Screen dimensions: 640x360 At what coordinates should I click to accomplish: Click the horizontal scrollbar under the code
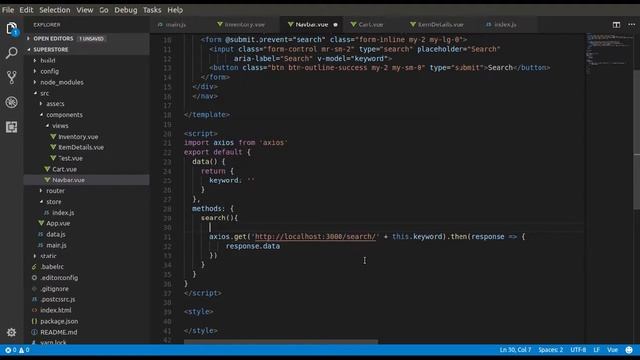[281, 342]
